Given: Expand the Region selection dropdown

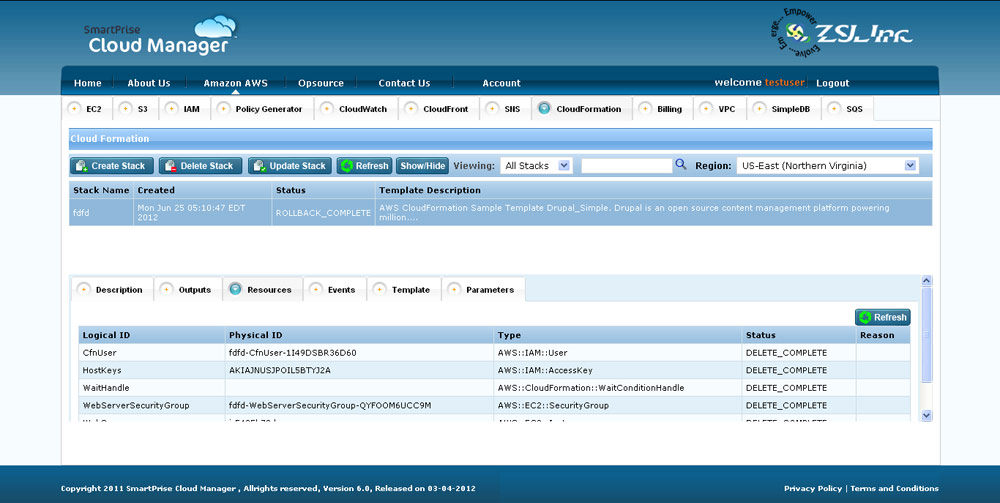Looking at the screenshot, I should [x=826, y=166].
